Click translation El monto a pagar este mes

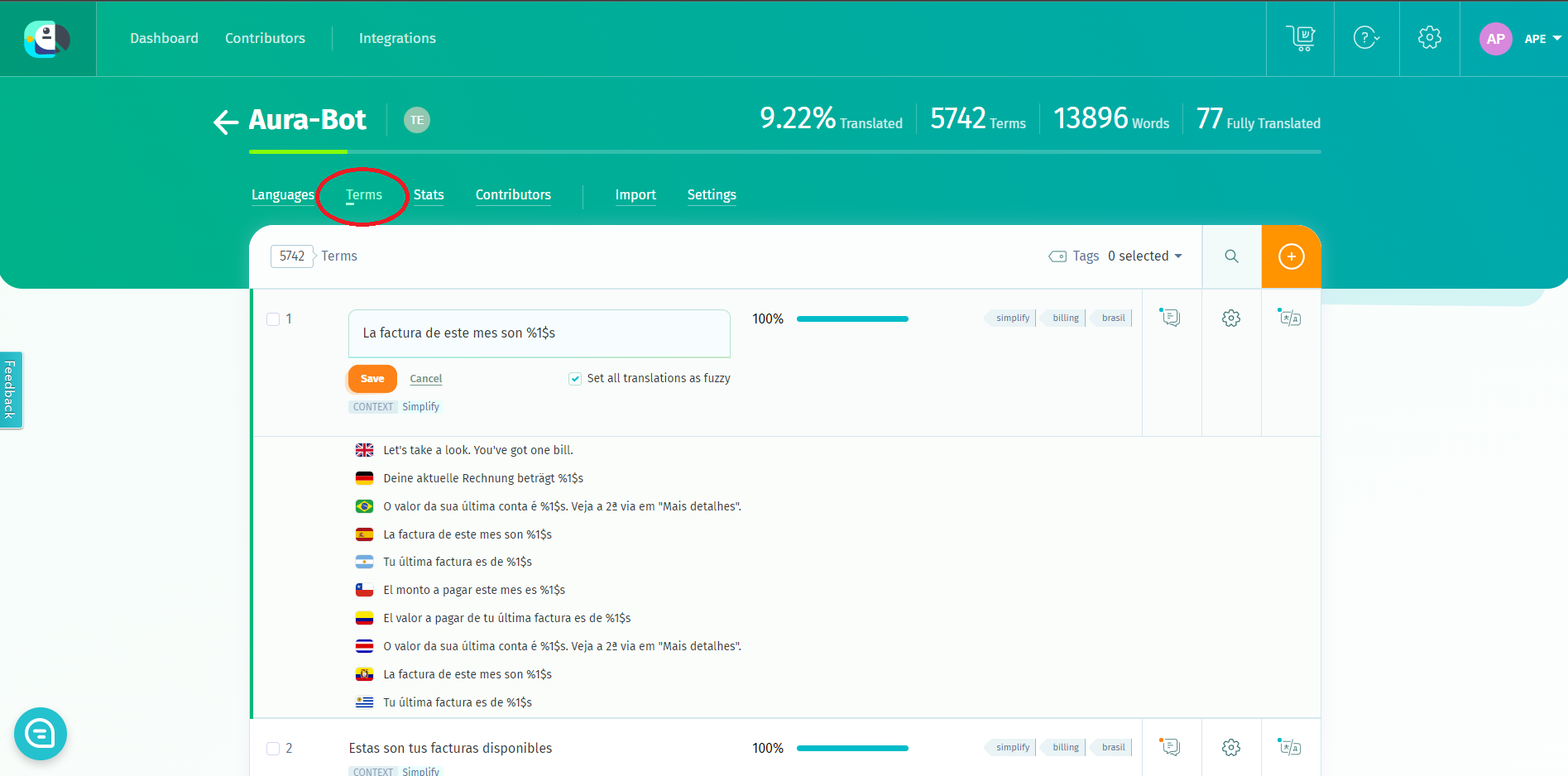474,590
